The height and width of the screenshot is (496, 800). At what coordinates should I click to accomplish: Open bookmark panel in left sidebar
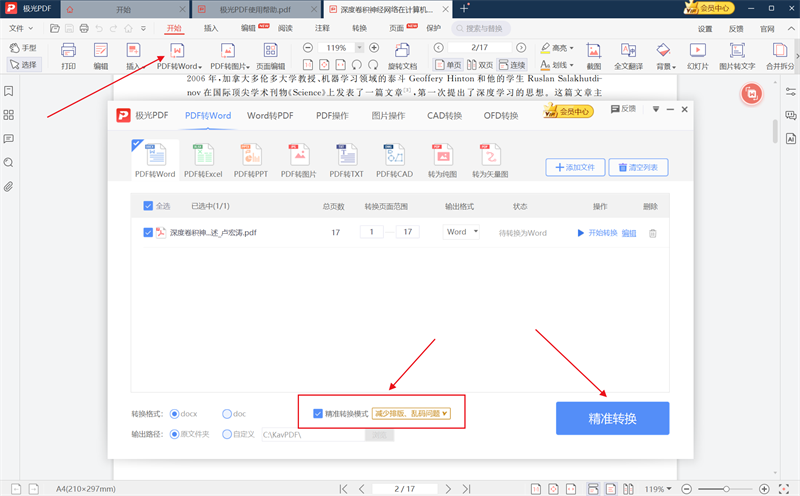point(9,90)
